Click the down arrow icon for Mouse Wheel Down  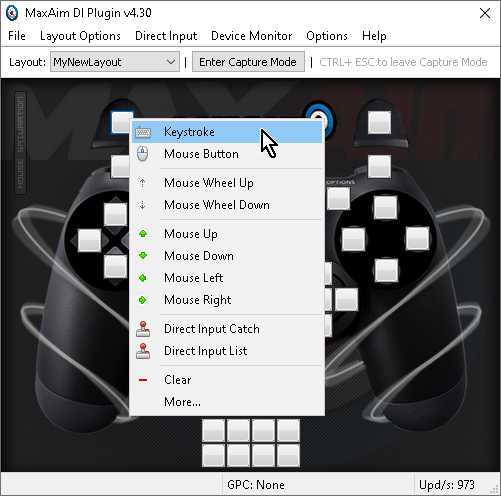143,205
